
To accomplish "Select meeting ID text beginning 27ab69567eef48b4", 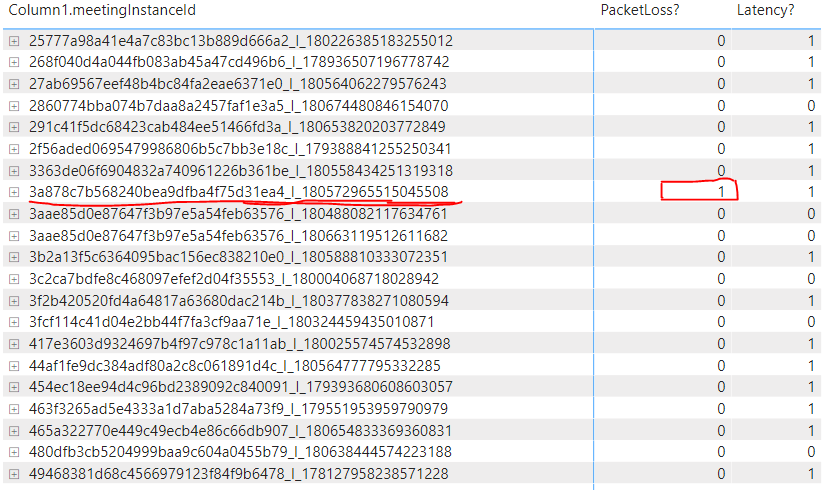I will point(237,84).
